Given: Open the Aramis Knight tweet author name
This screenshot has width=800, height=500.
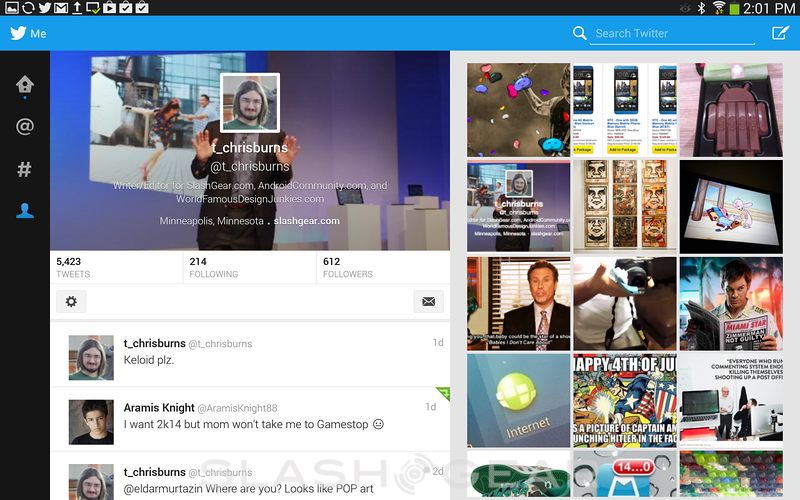Looking at the screenshot, I should pos(159,407).
